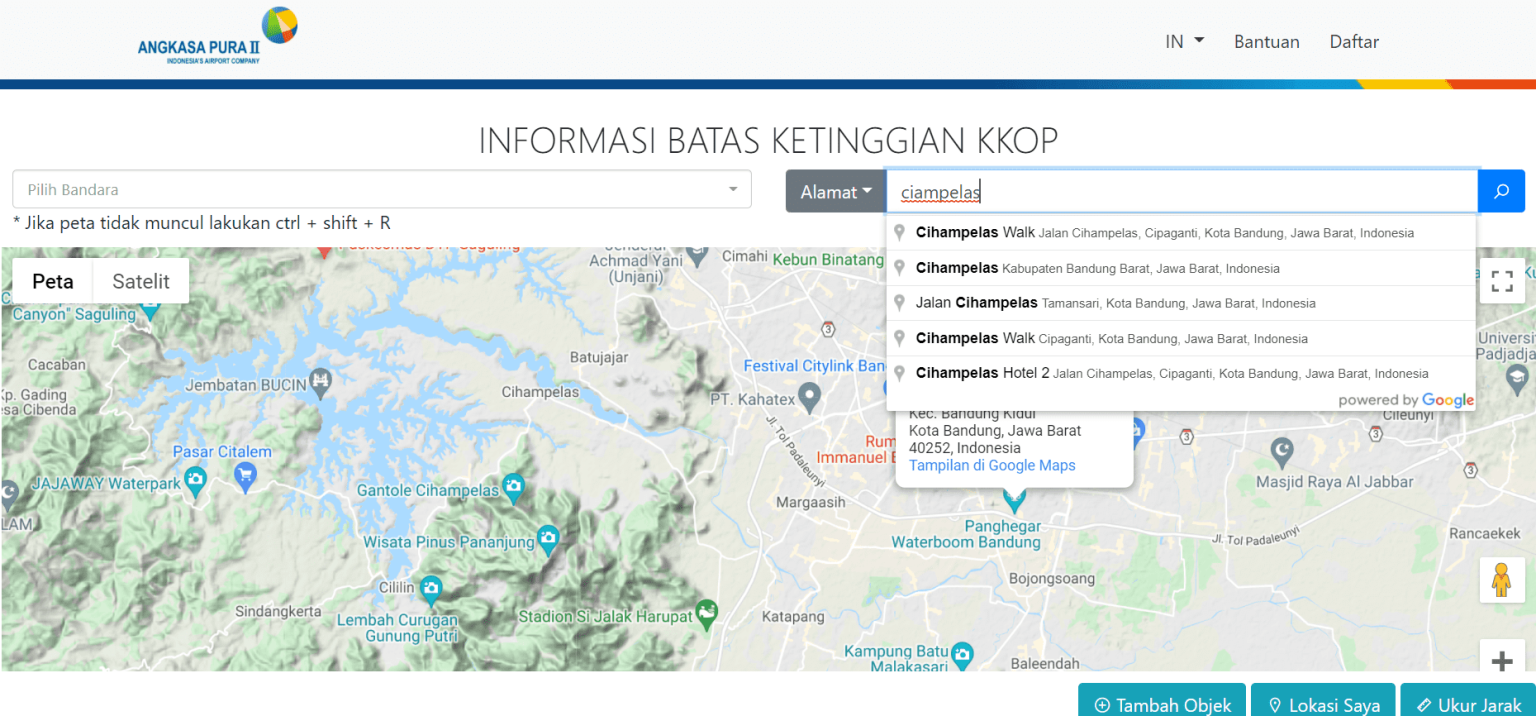Image resolution: width=1536 pixels, height=716 pixels.
Task: Enter fullscreen view on the map
Action: [1501, 281]
